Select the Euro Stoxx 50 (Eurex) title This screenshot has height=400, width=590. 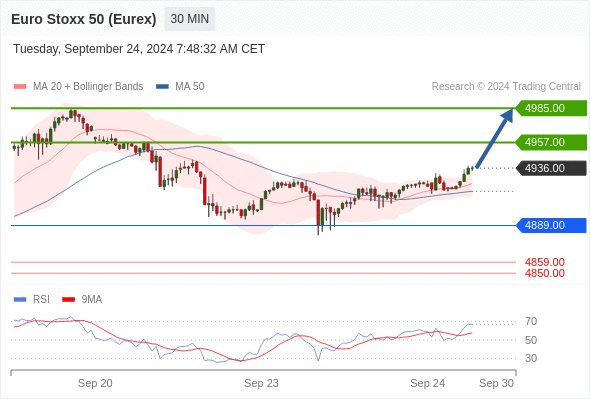[x=84, y=19]
